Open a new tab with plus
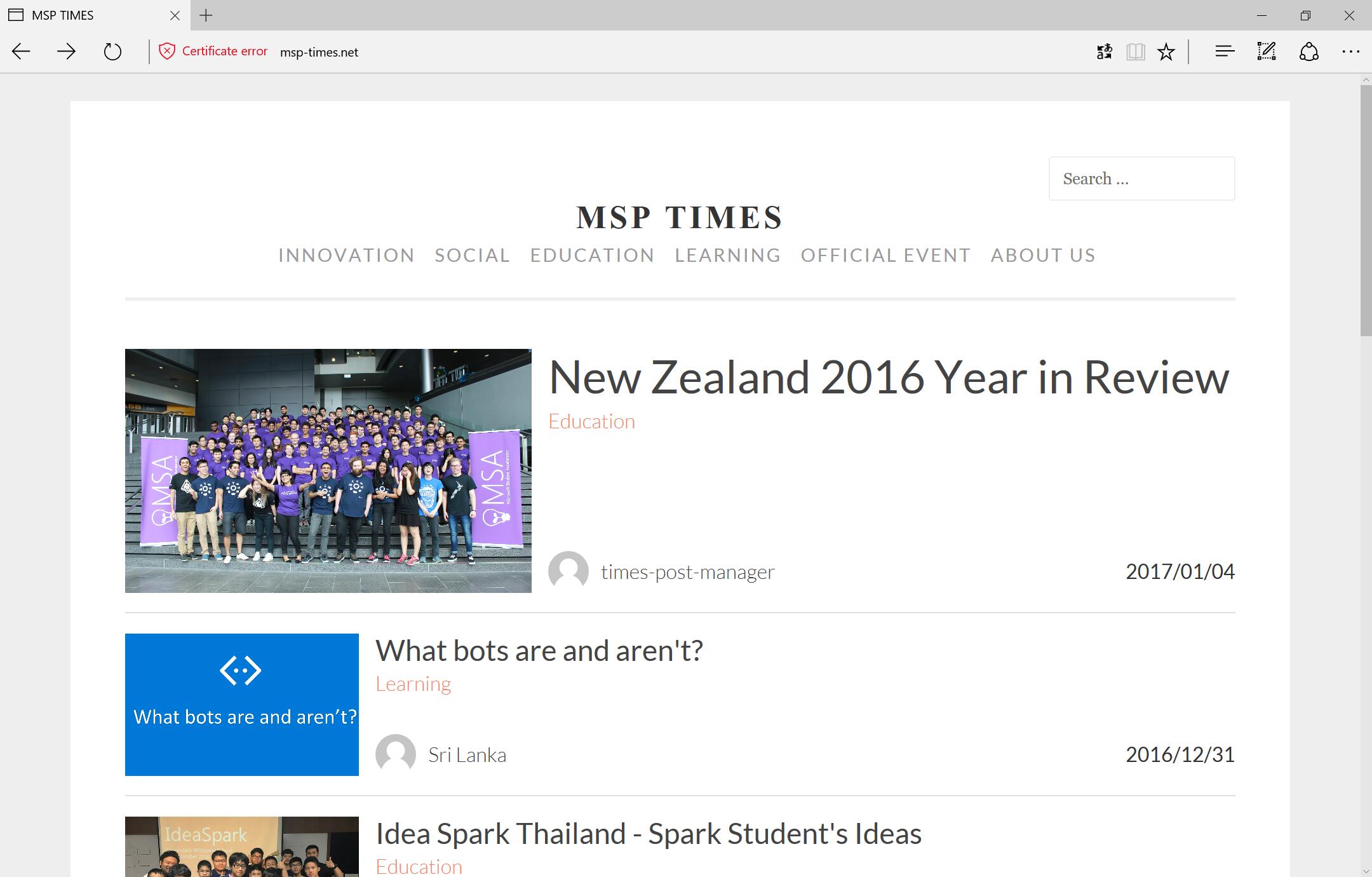 [206, 15]
